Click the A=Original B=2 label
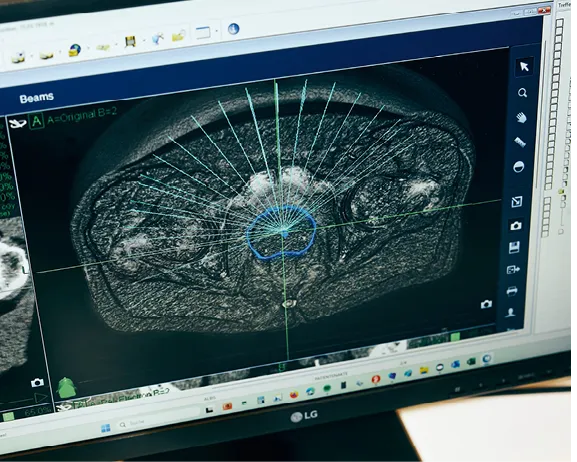577x462 pixels. [x=82, y=116]
